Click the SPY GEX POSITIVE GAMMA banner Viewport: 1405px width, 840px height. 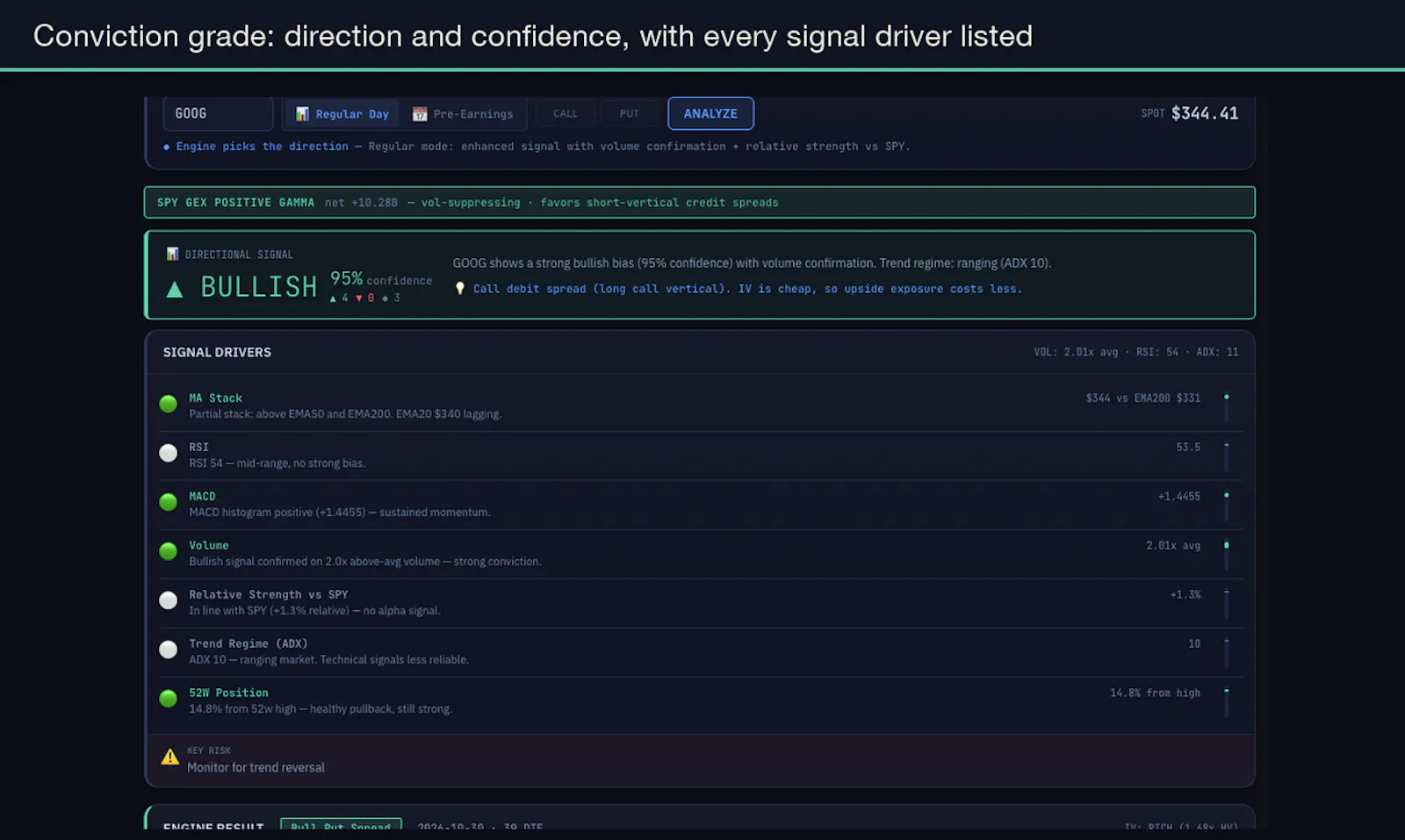(700, 202)
